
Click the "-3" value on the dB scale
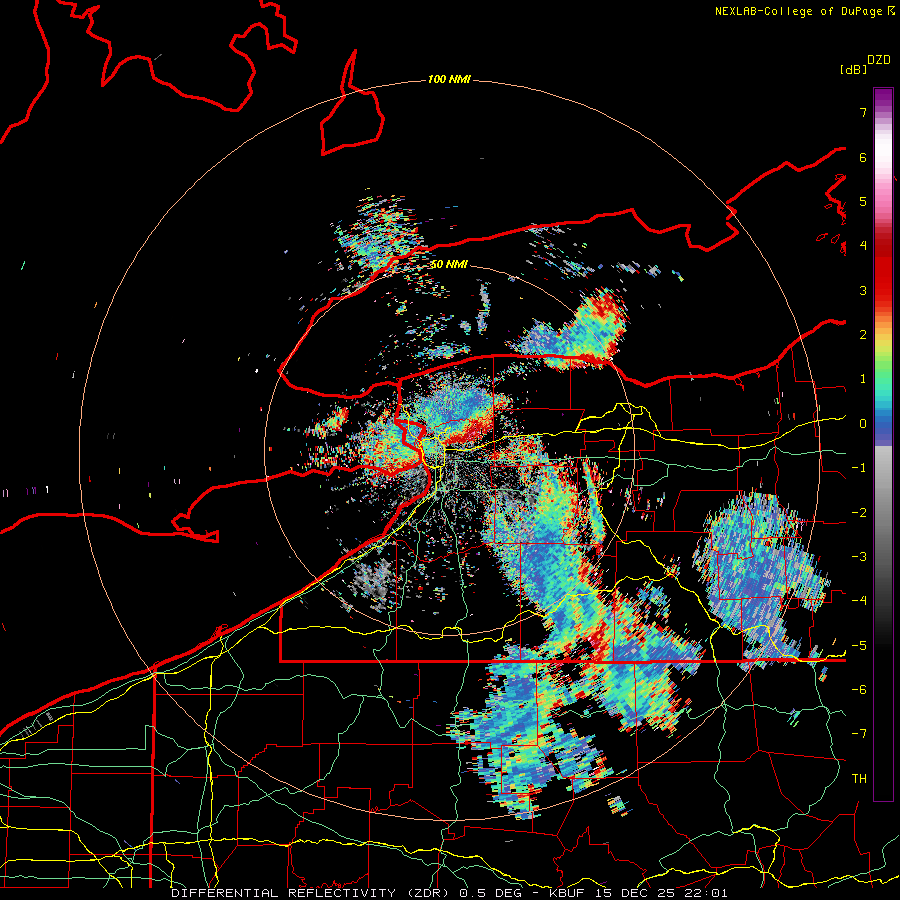point(859,557)
